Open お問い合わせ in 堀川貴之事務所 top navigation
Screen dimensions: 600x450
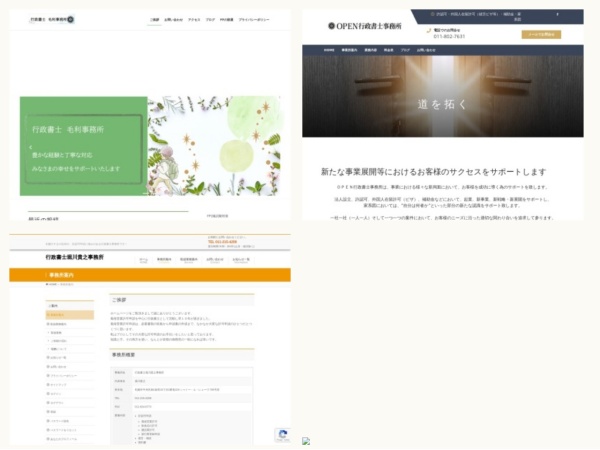click(215, 260)
